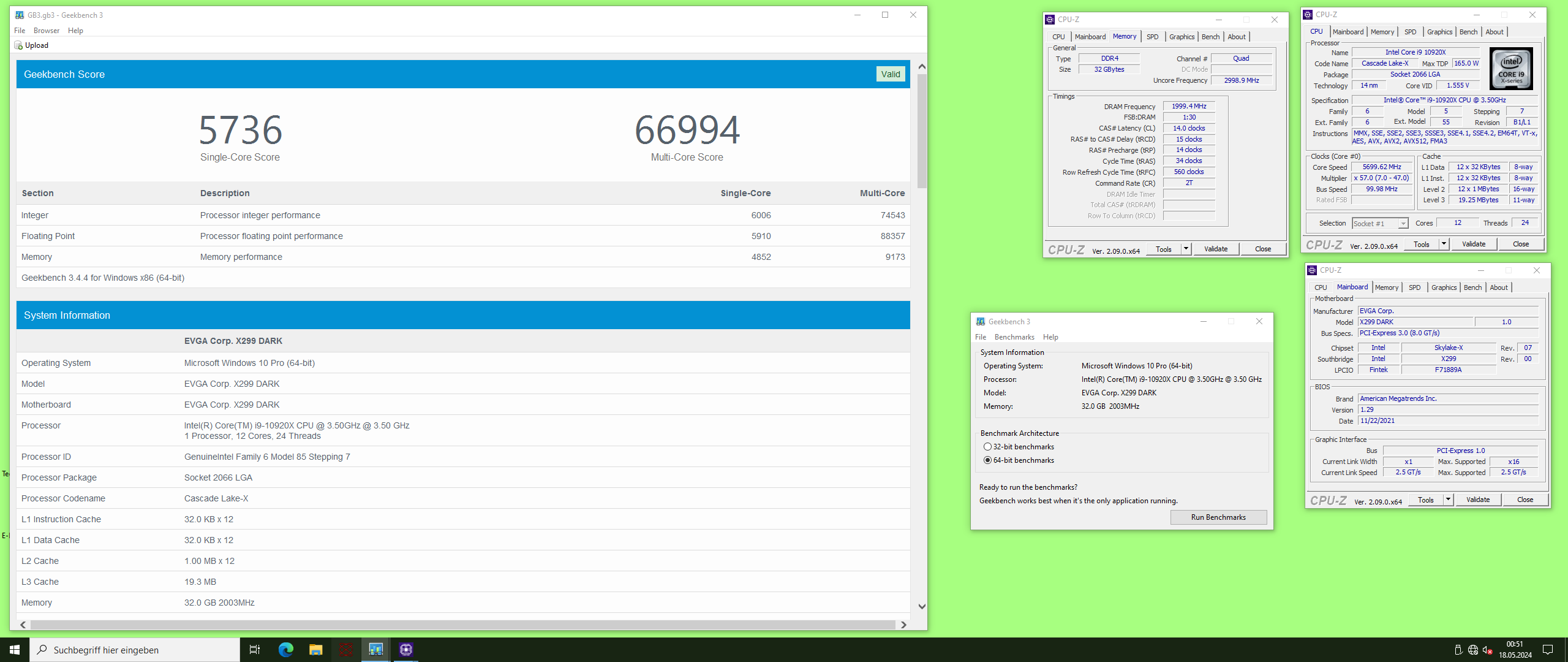Click the Multiplier x 57.0 field in CPU-Z
The image size is (1568, 662).
(x=1381, y=178)
